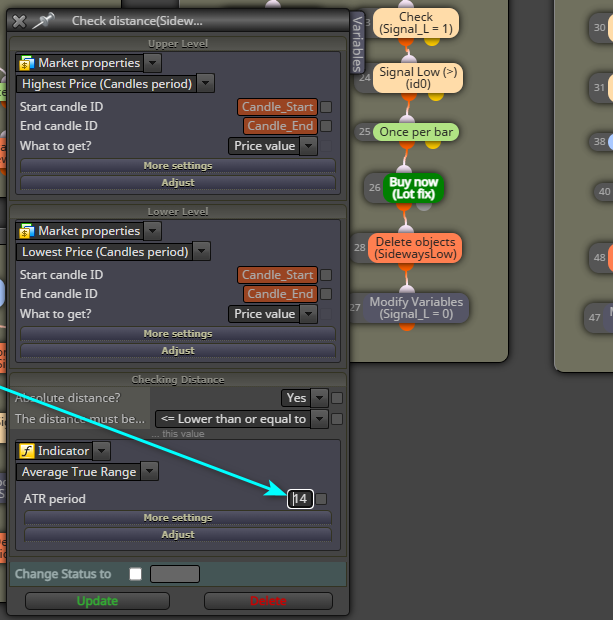
Task: Tick the distance must be checkbox
Action: [337, 419]
